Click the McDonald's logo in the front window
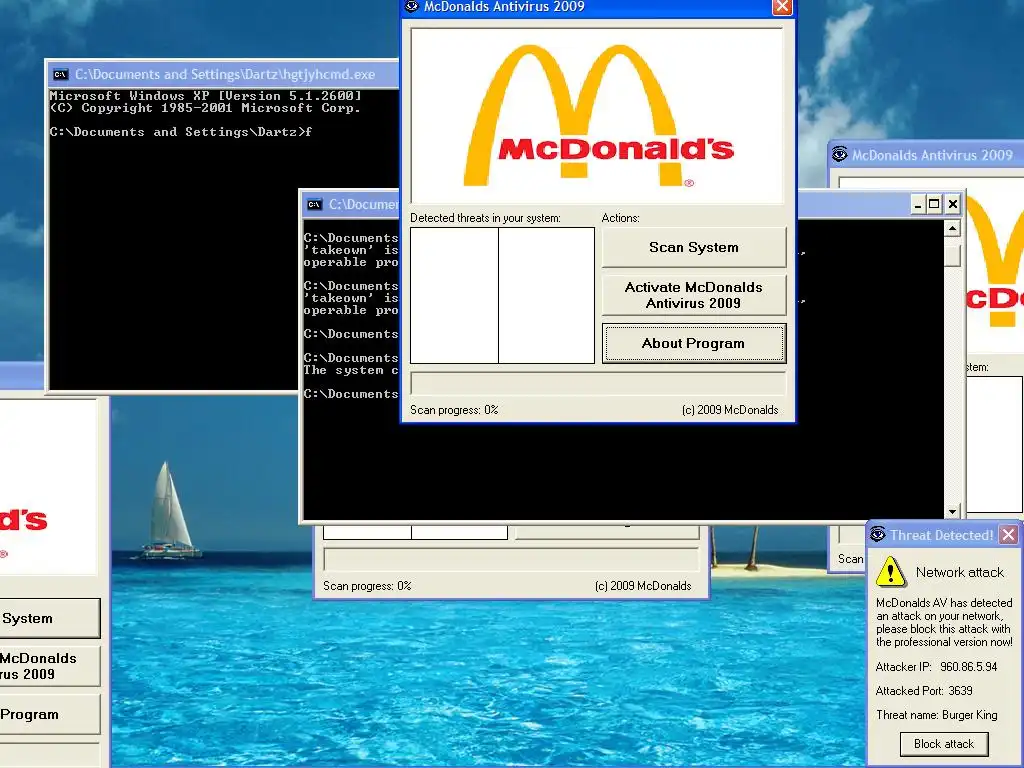The height and width of the screenshot is (768, 1024). (597, 116)
